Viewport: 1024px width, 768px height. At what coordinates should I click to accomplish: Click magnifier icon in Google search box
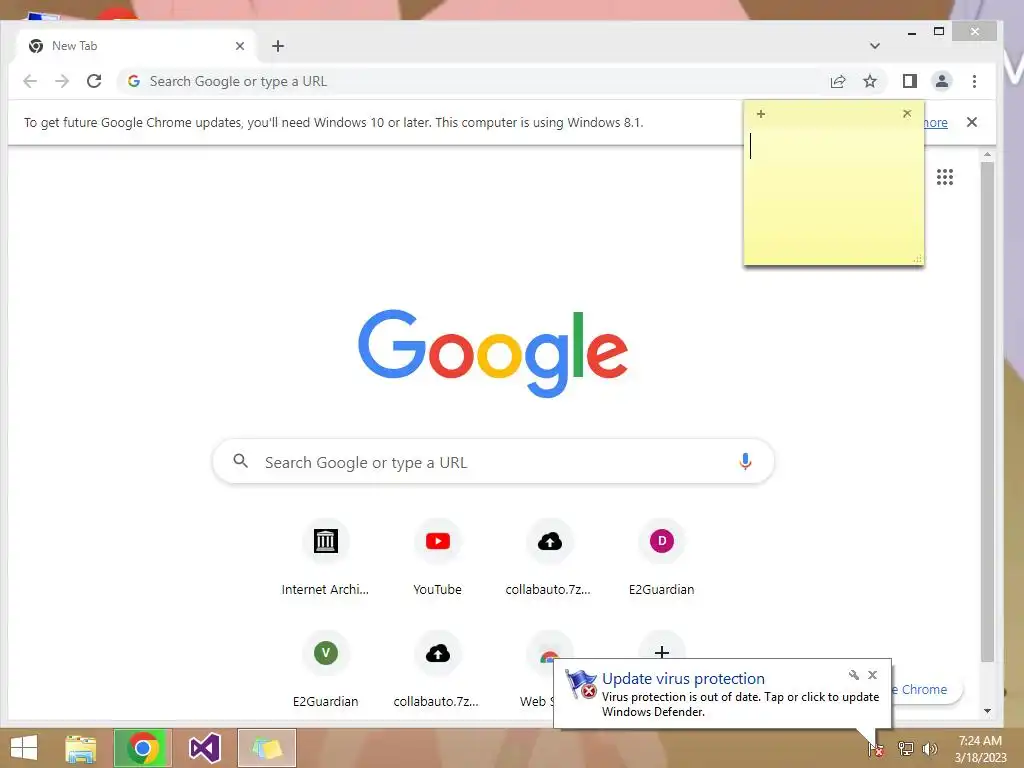[240, 461]
